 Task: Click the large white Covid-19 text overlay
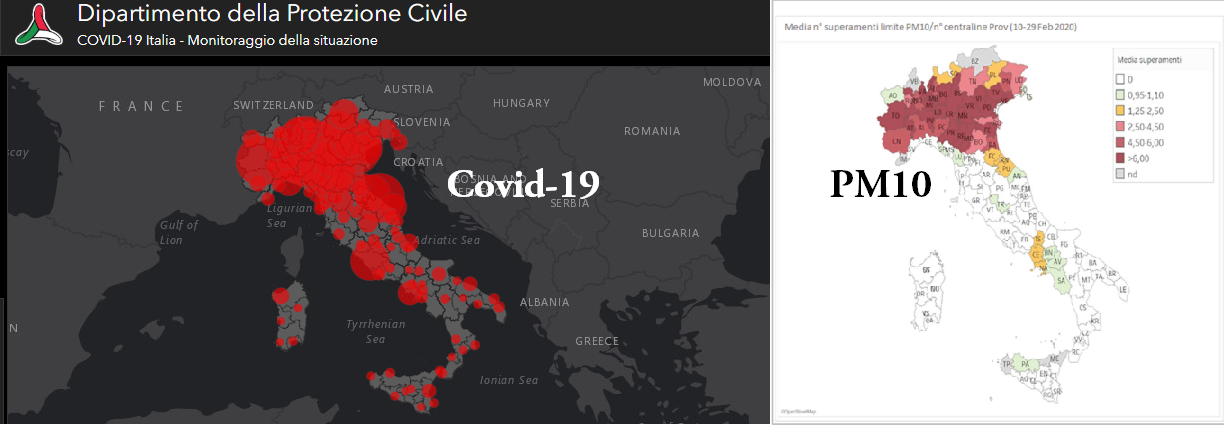523,183
